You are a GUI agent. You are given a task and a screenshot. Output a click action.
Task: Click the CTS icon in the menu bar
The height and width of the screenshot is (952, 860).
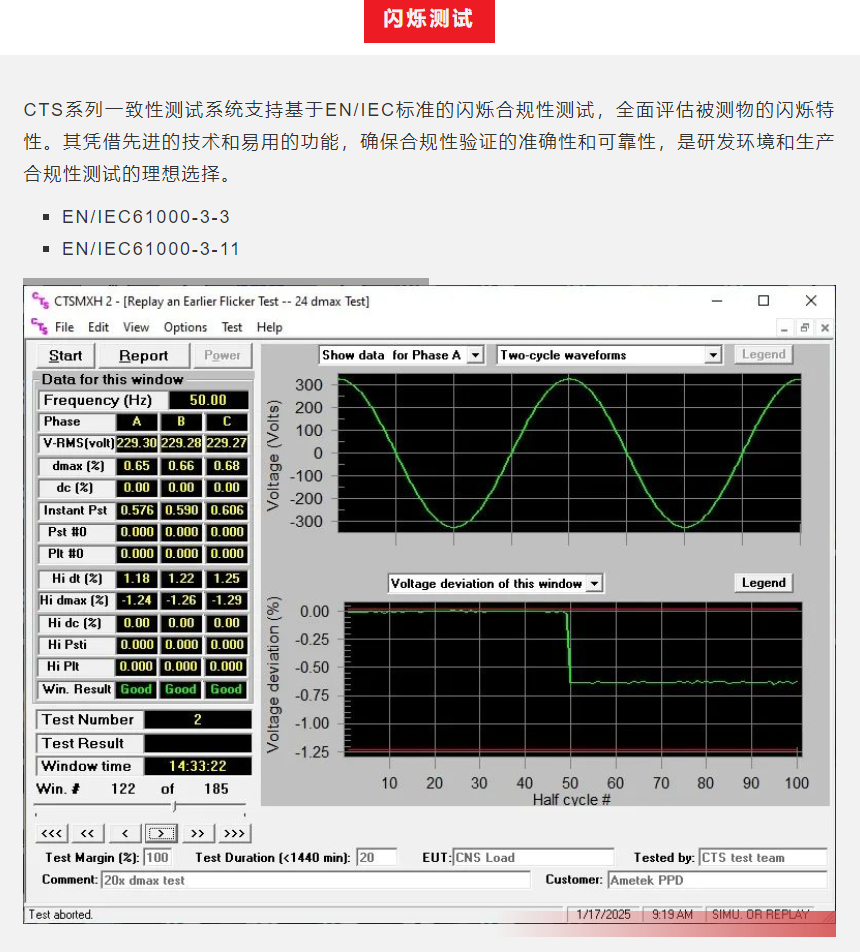(x=39, y=327)
